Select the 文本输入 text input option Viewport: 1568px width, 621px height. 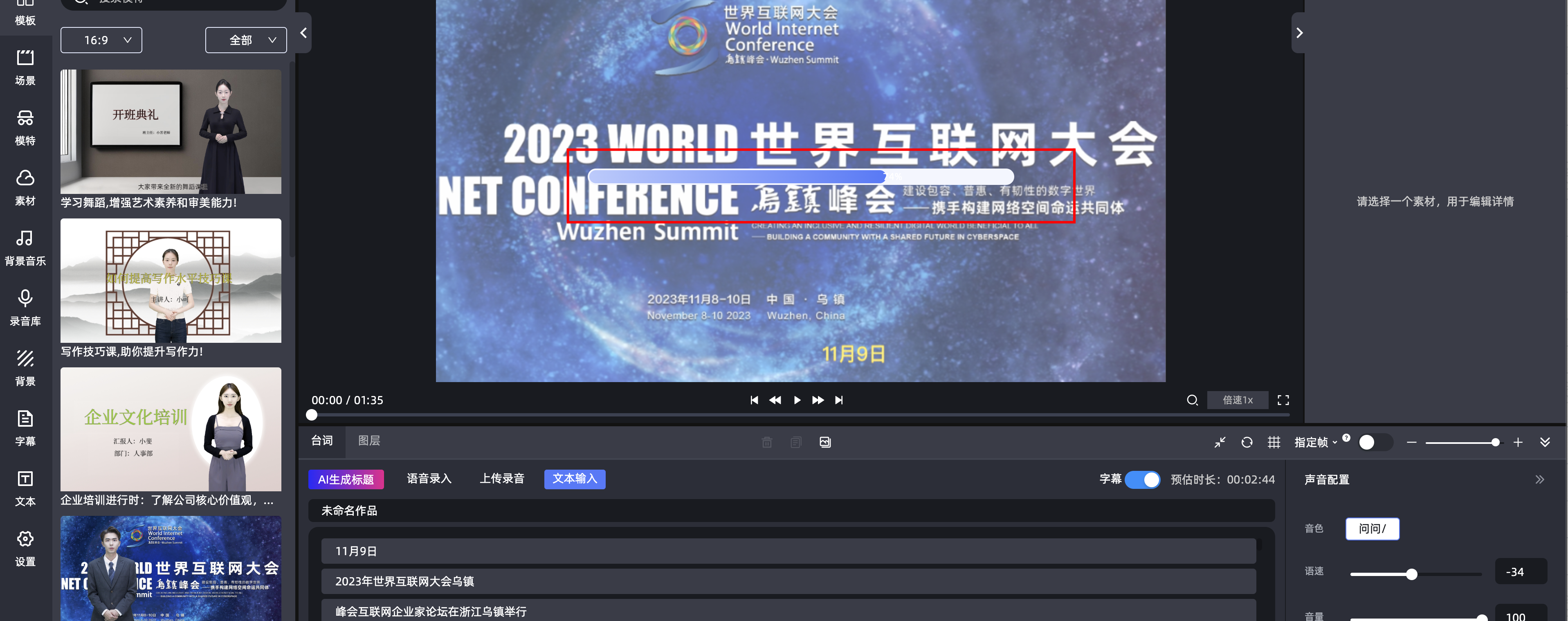tap(575, 479)
